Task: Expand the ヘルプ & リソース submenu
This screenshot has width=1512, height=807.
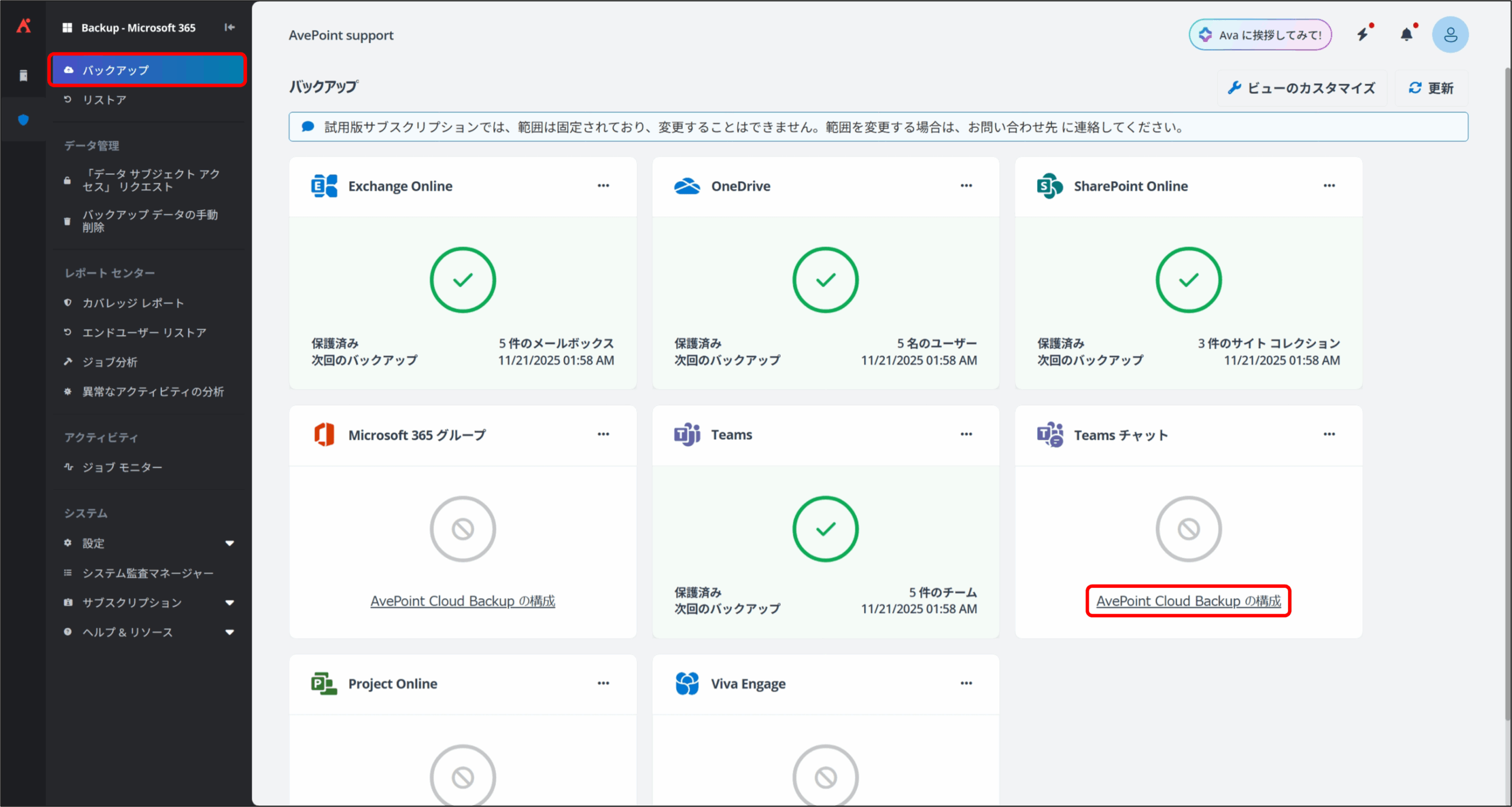Action: click(230, 632)
